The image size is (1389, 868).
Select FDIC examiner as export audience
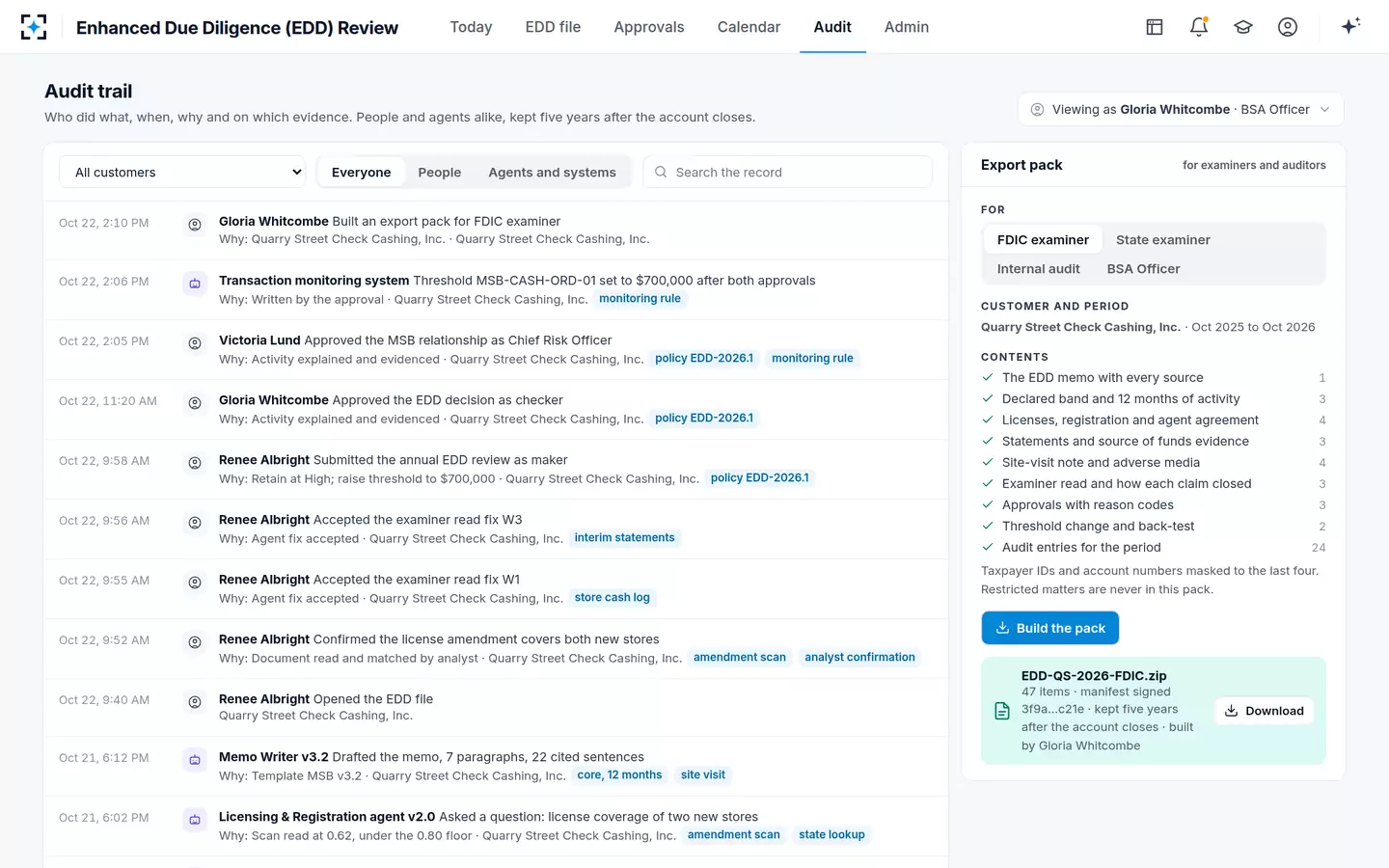tap(1043, 240)
